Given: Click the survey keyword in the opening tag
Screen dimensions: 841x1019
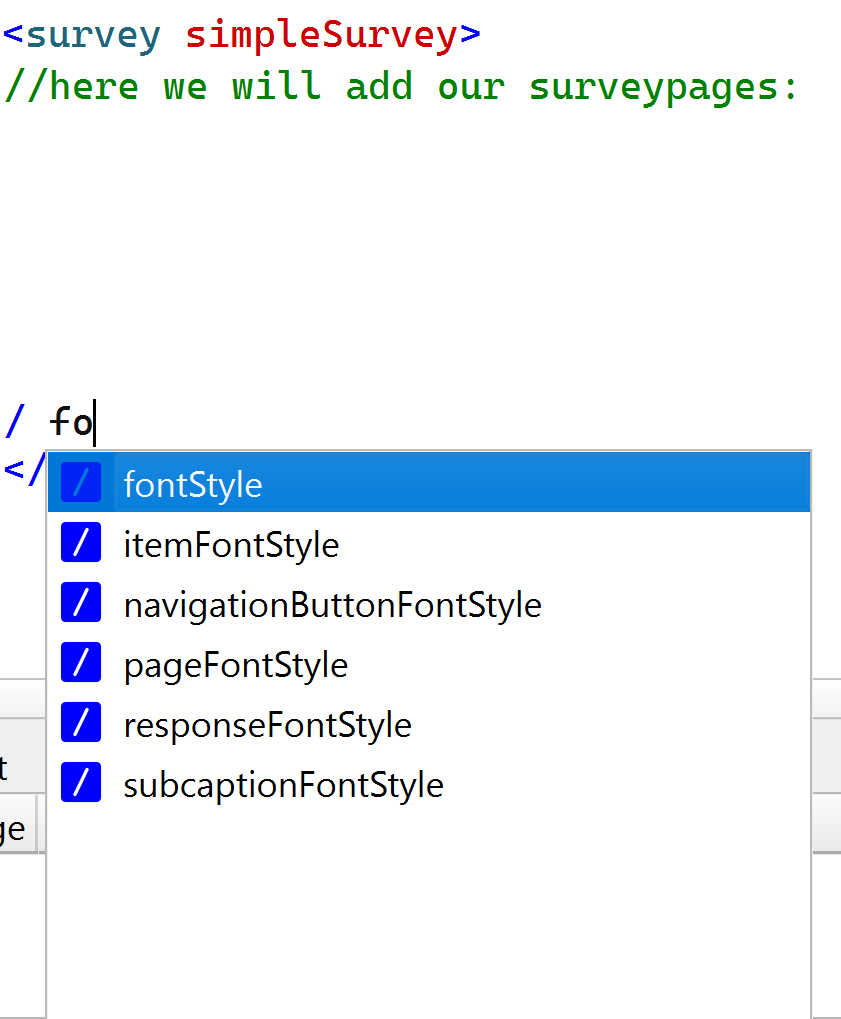Looking at the screenshot, I should [x=93, y=35].
